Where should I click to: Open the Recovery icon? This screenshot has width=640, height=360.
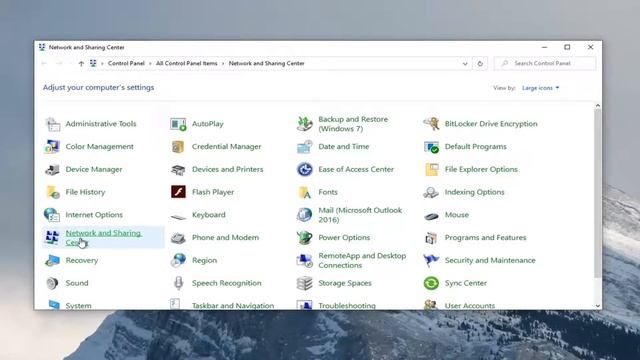click(53, 260)
